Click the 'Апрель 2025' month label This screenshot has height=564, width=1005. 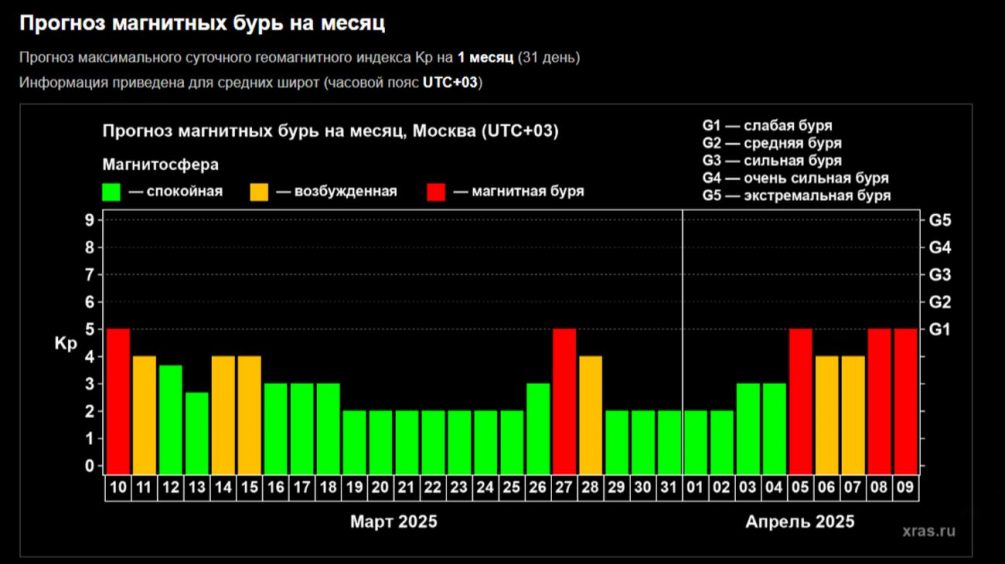[x=800, y=521]
